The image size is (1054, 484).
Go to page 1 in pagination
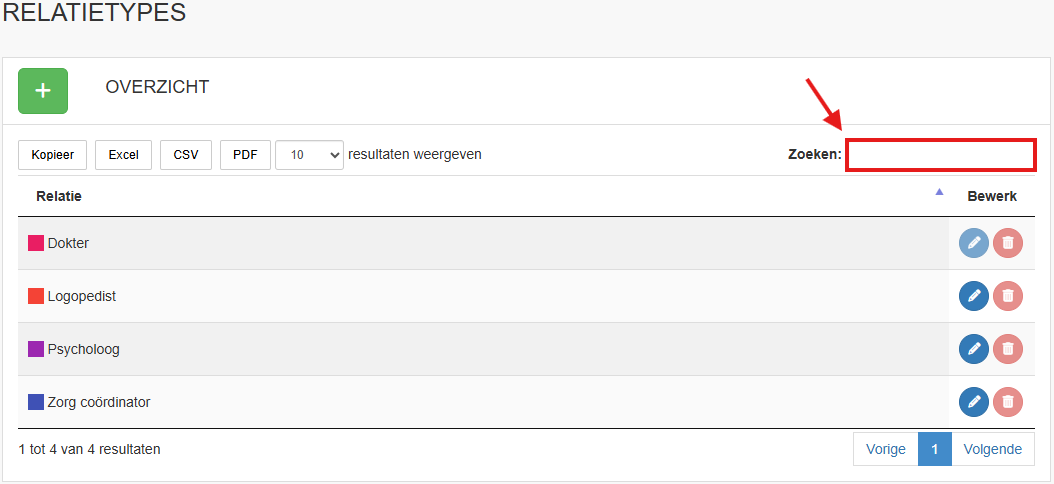click(935, 449)
